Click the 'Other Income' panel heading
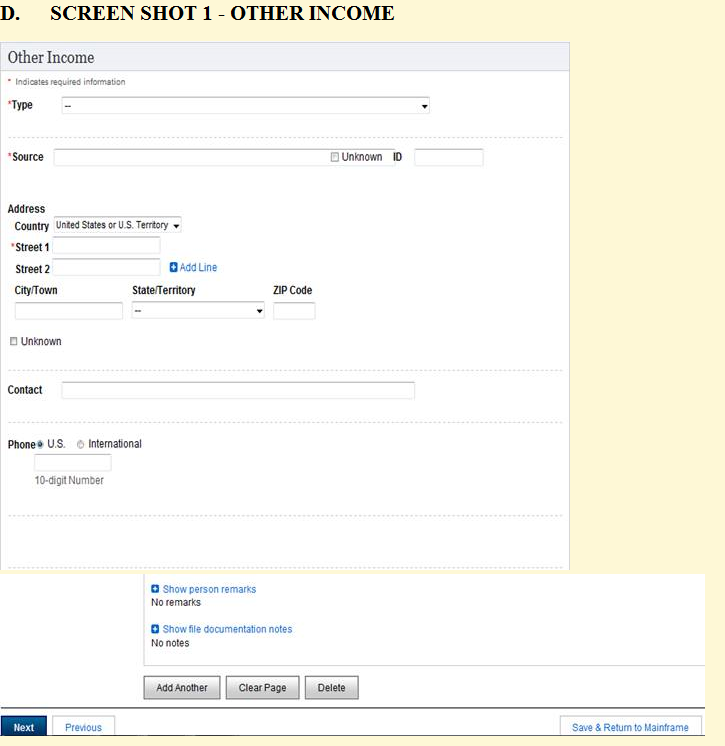 click(51, 57)
